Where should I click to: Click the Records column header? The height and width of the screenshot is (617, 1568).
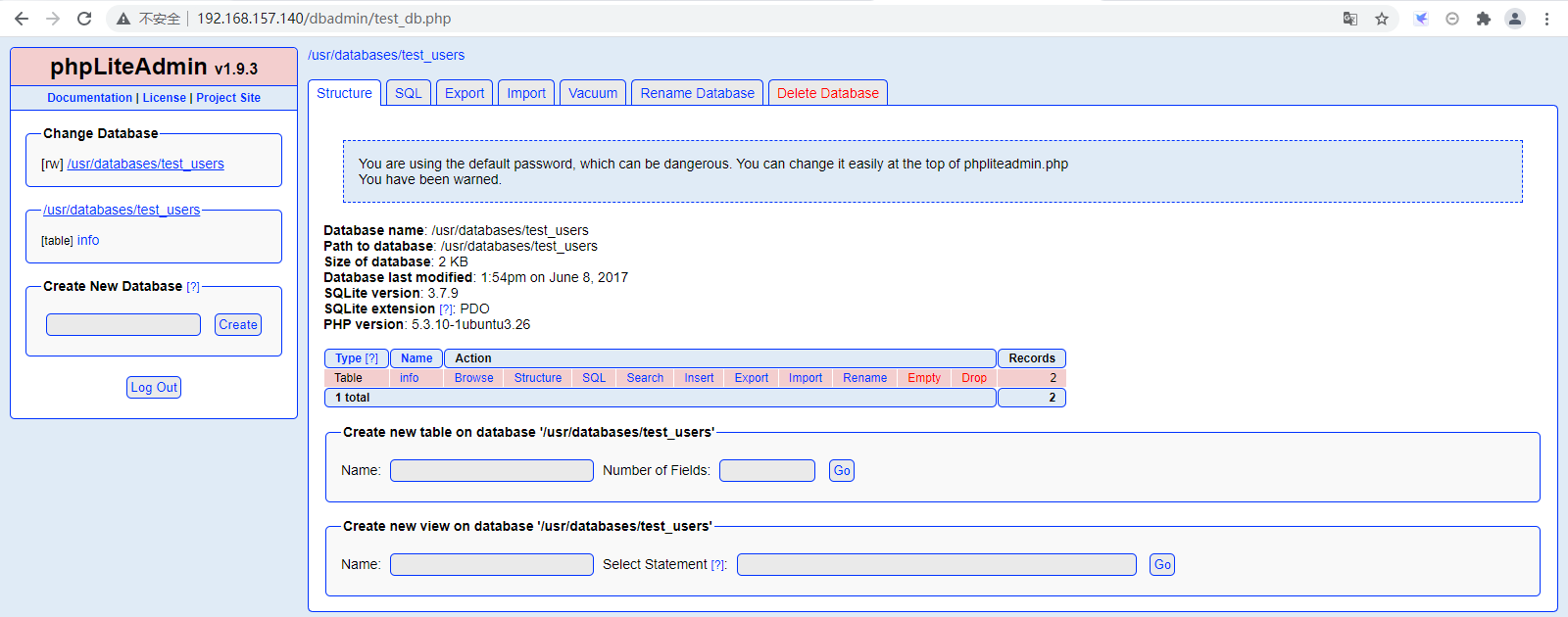(1032, 358)
